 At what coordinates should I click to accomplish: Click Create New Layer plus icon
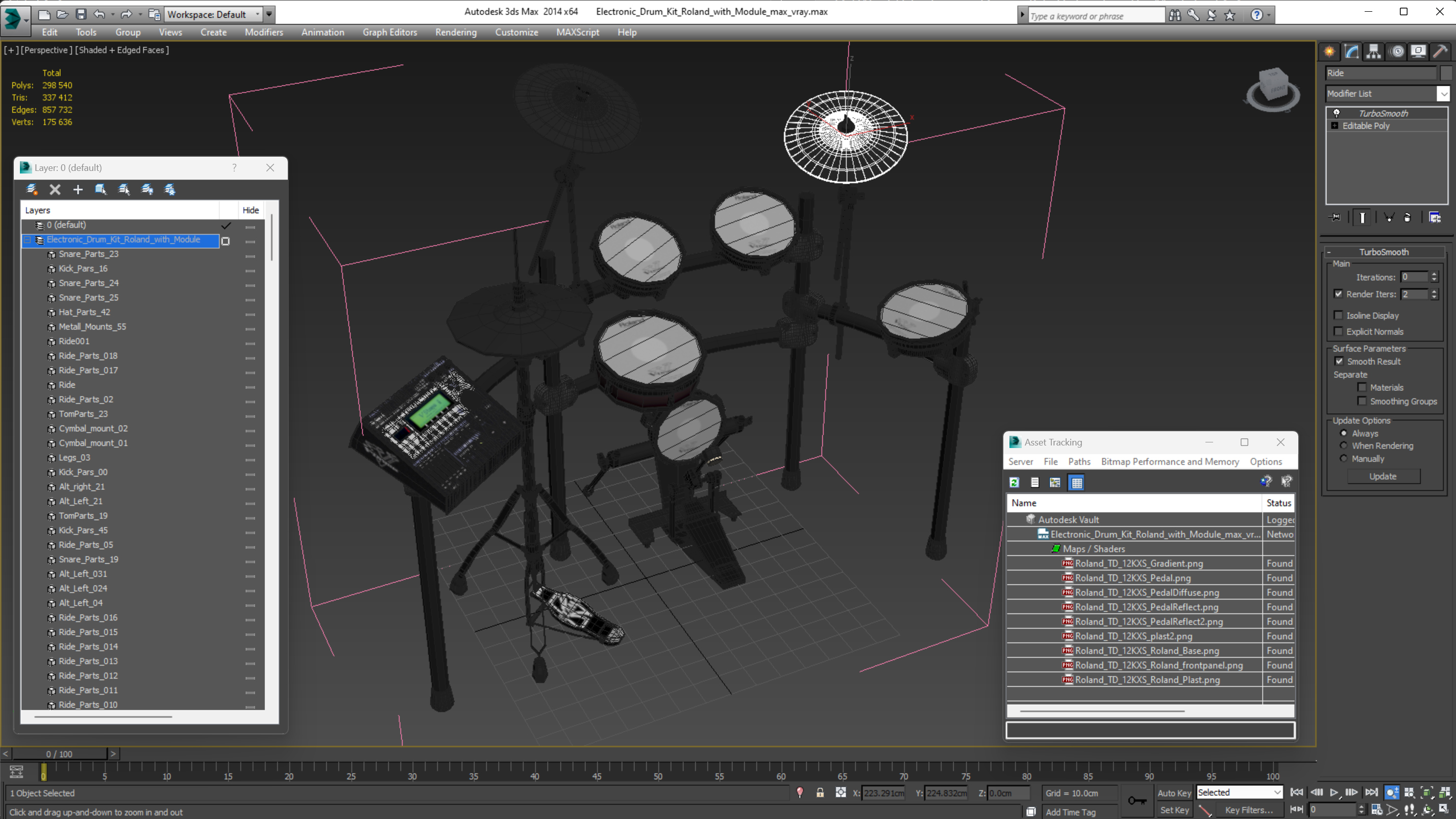78,189
